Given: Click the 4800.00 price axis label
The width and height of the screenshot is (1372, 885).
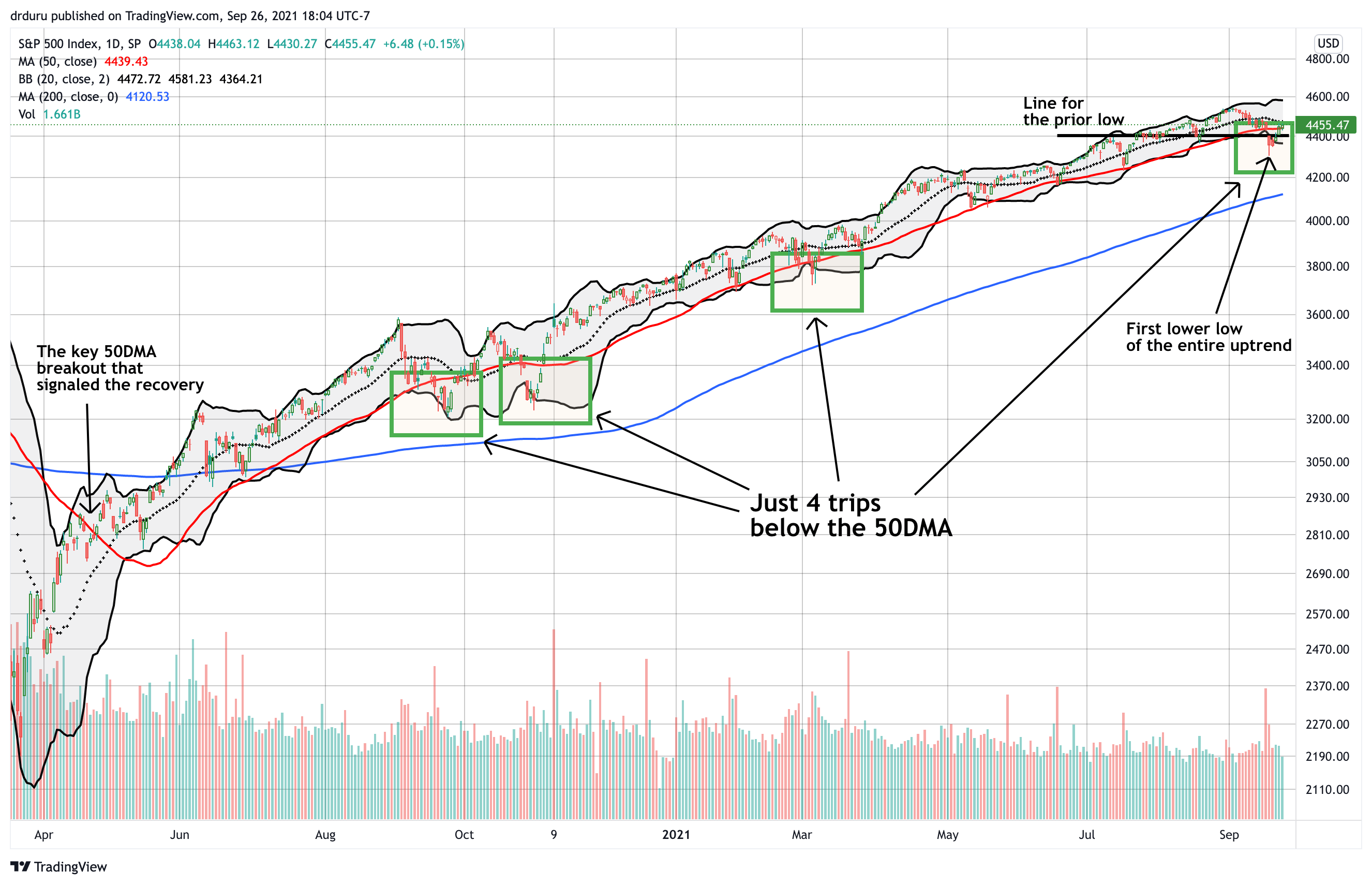Looking at the screenshot, I should pyautogui.click(x=1326, y=58).
